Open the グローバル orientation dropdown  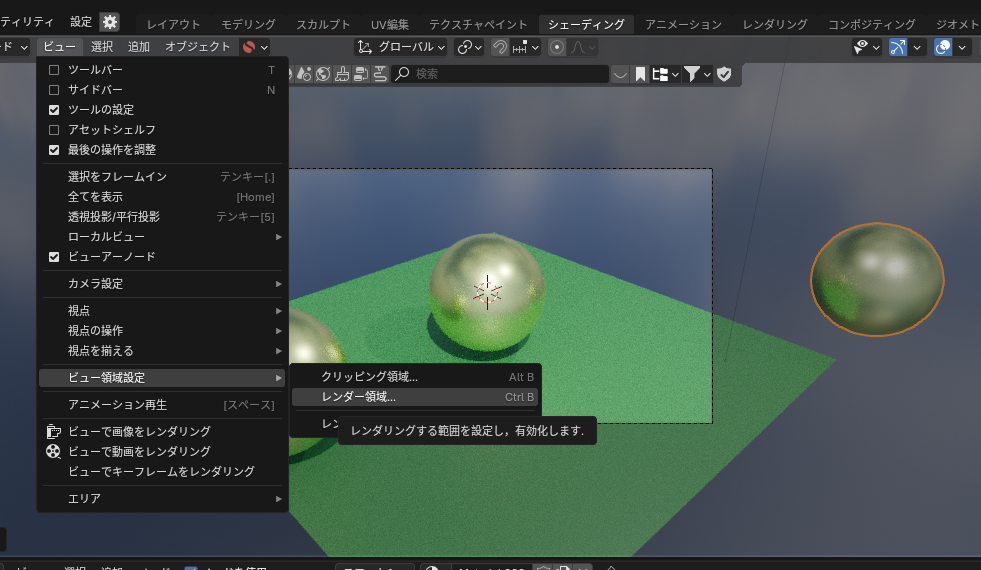click(x=402, y=47)
